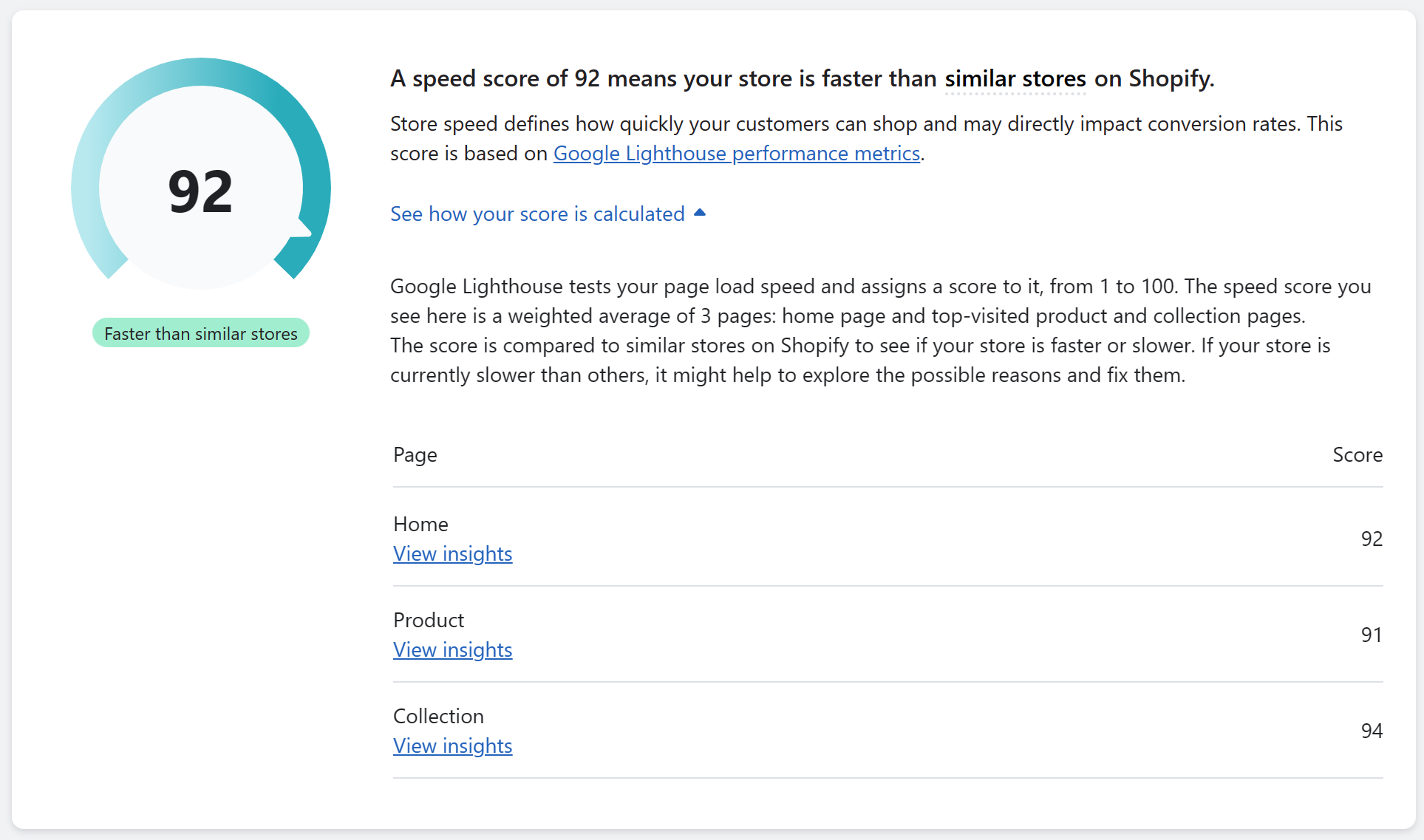This screenshot has height=840, width=1424.
Task: Select the Home row label
Action: (x=420, y=524)
